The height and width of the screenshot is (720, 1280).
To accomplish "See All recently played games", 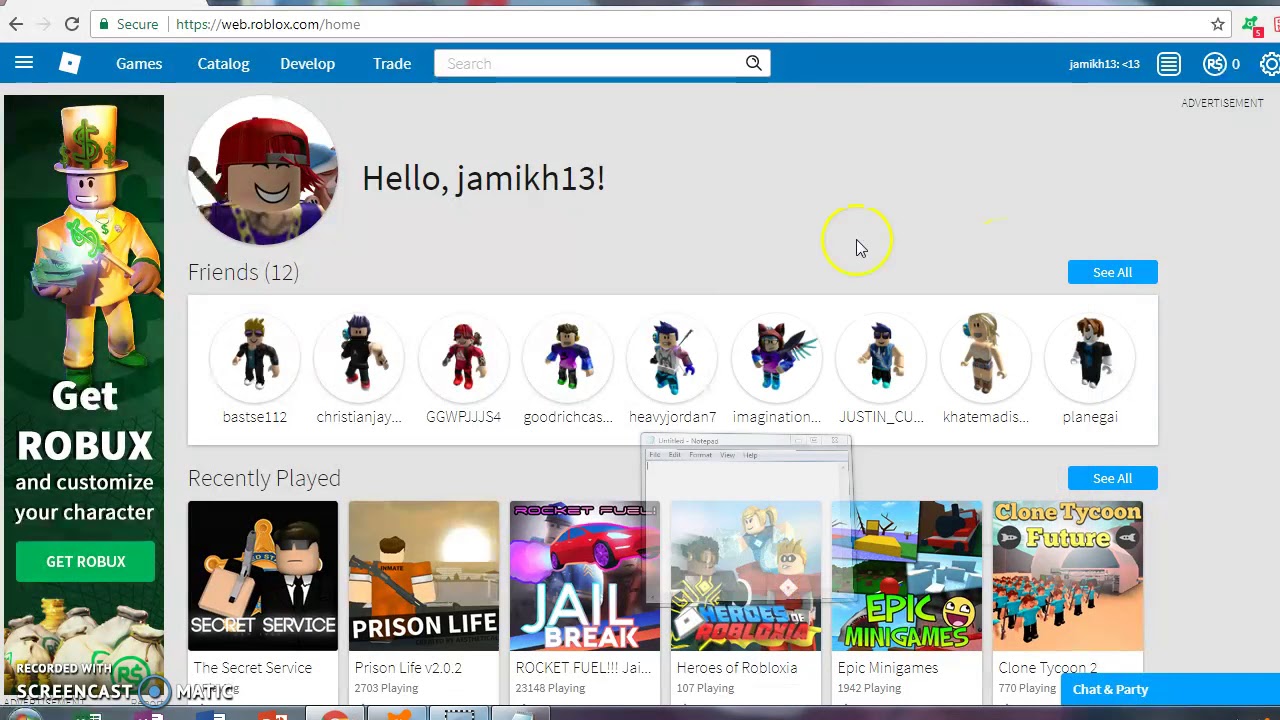I will click(1112, 478).
